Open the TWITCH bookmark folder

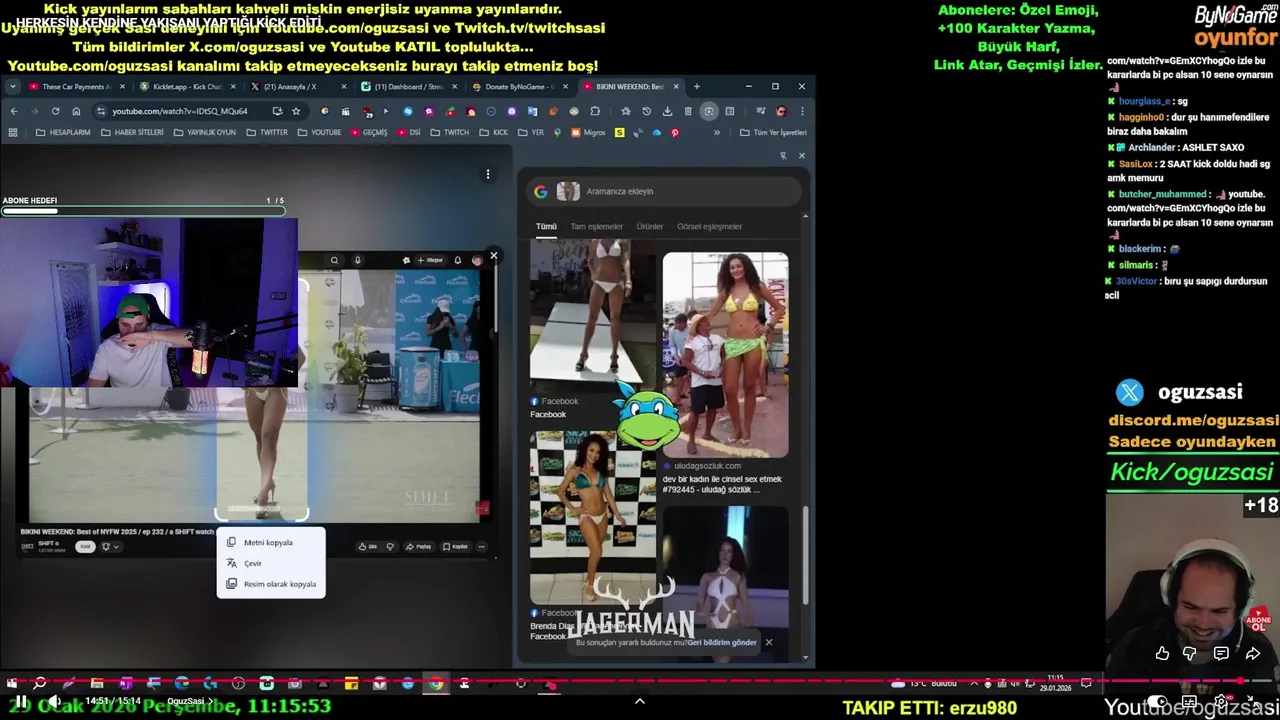pyautogui.click(x=450, y=132)
